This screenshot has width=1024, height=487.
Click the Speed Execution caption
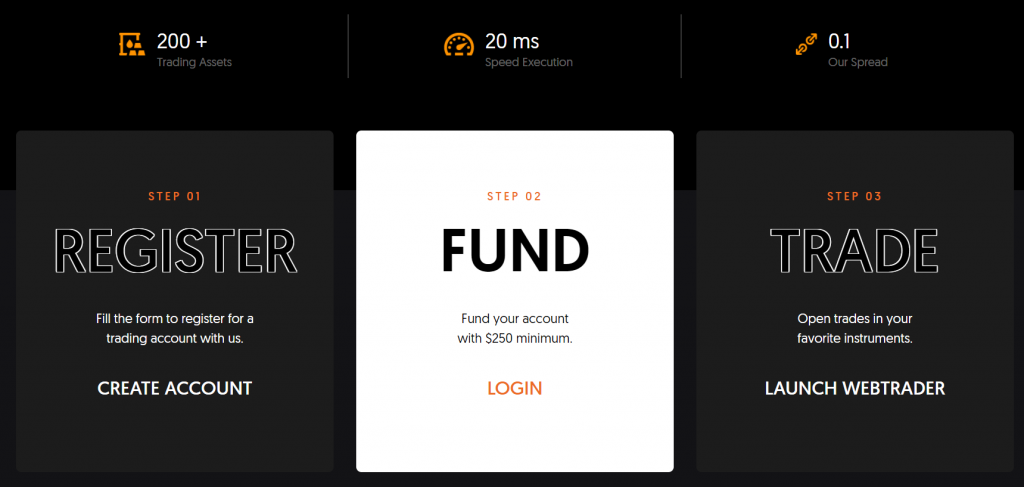[529, 63]
